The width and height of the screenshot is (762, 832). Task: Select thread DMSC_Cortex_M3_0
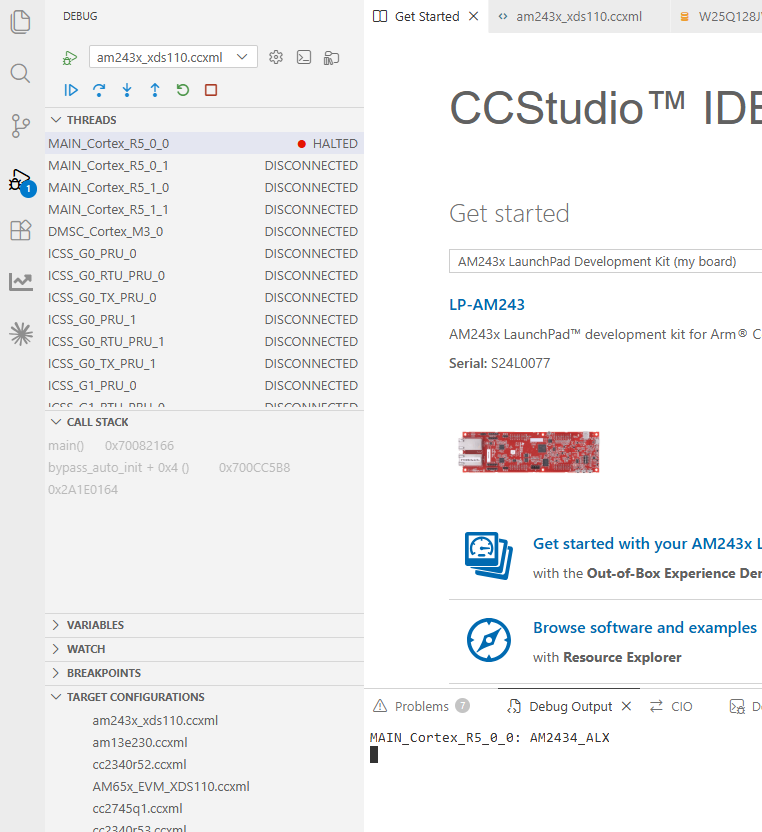204,231
